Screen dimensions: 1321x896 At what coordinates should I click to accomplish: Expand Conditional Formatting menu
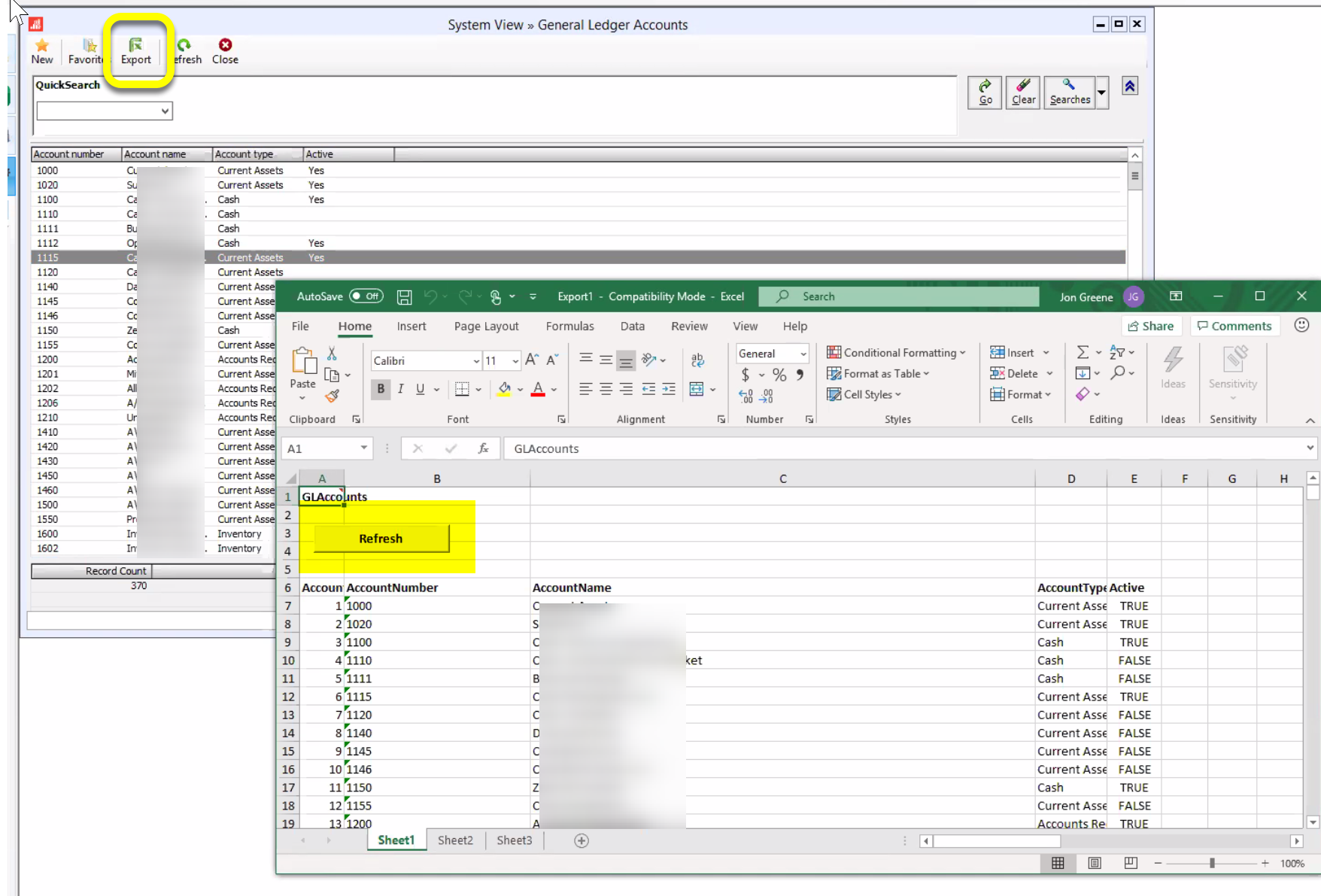896,353
